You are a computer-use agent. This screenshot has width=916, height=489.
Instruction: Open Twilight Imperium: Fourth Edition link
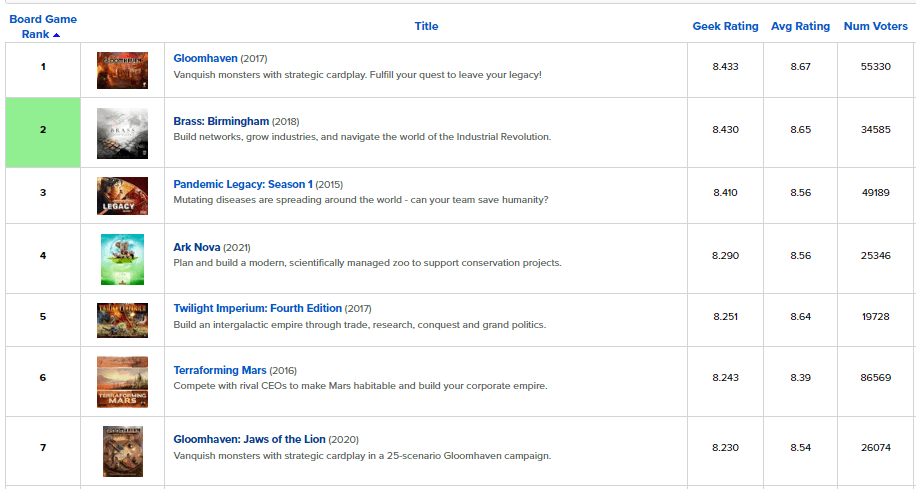[258, 308]
